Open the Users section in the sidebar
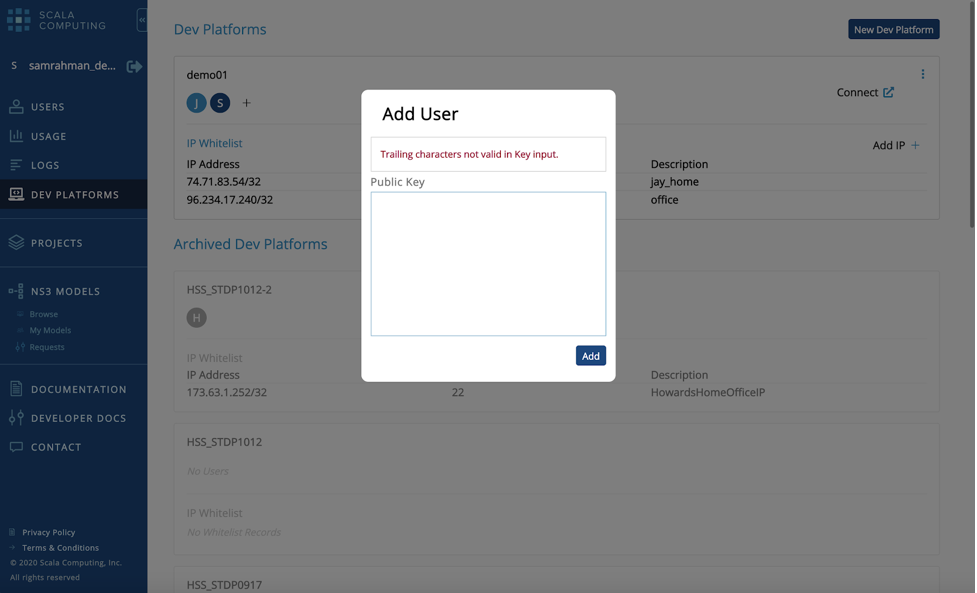 click(x=47, y=107)
